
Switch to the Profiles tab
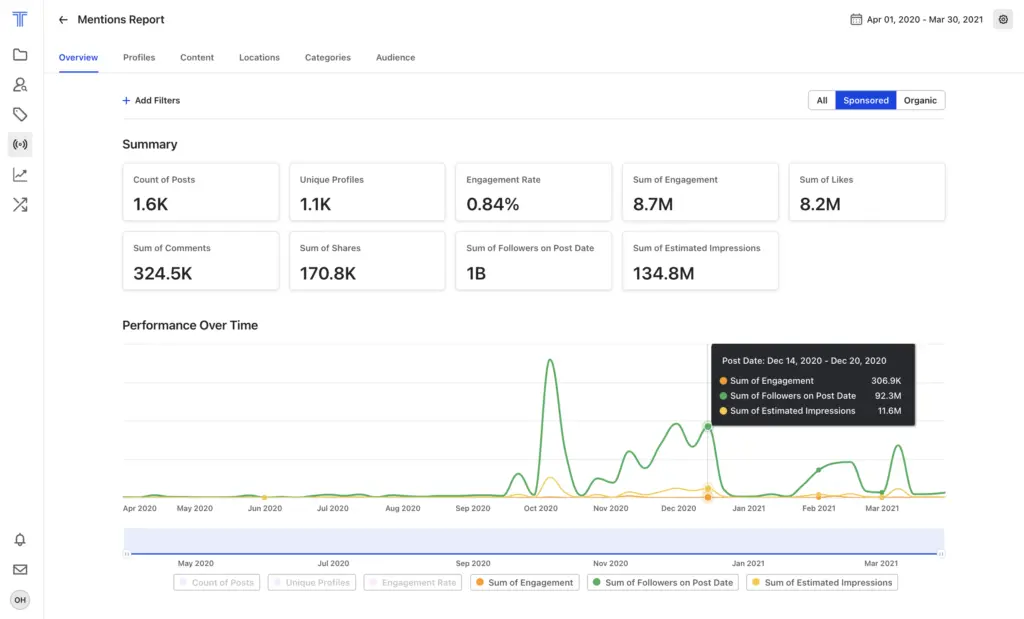pos(139,58)
